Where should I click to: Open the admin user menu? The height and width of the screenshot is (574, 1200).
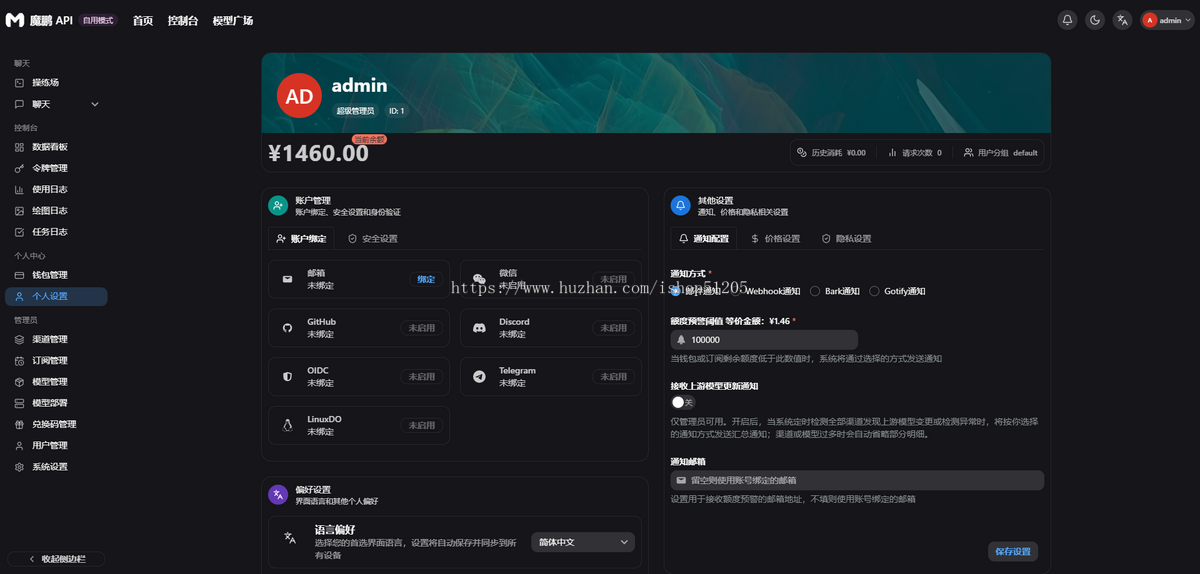coord(1167,20)
